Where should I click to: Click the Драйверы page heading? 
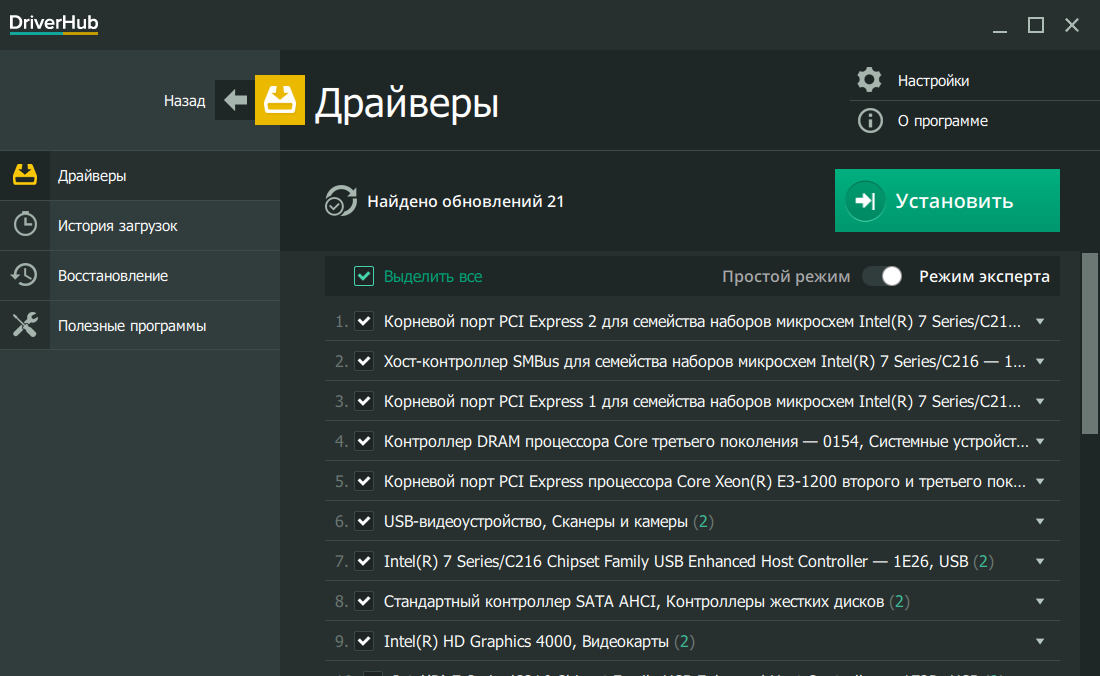coord(407,102)
